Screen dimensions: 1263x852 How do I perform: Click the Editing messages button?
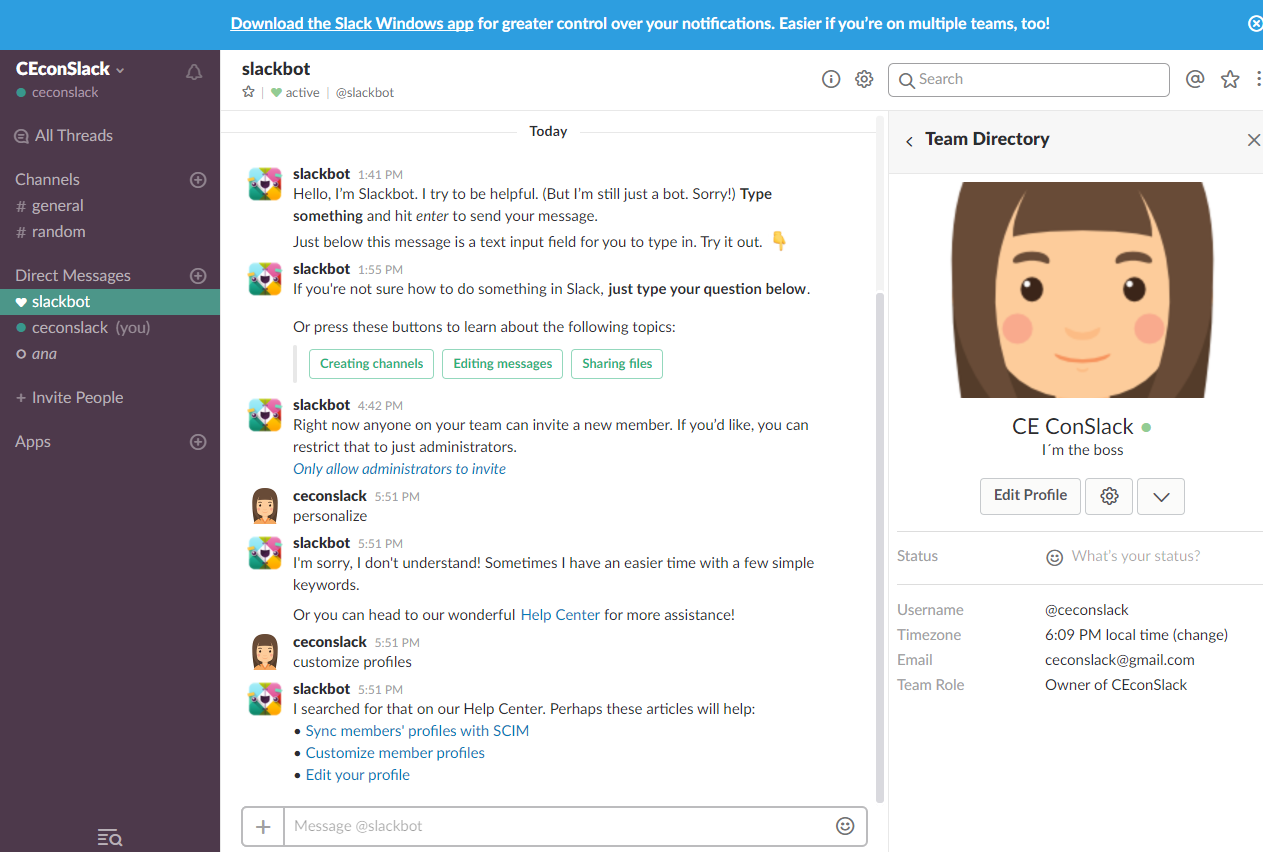(x=503, y=364)
